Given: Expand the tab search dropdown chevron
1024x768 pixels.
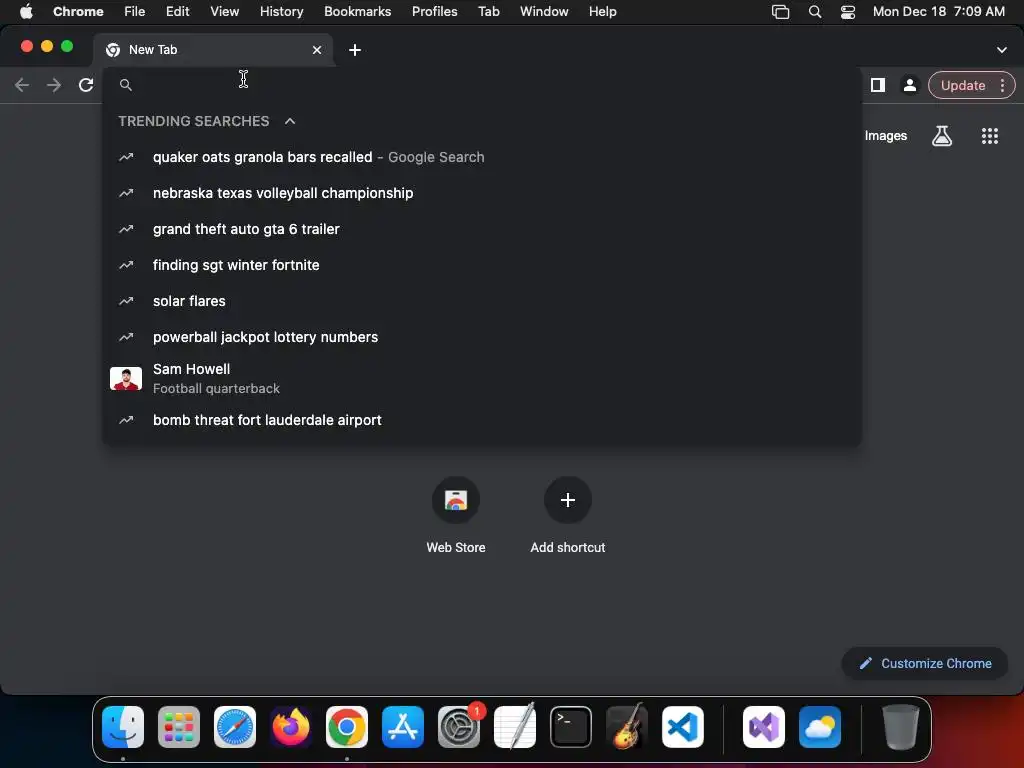Looking at the screenshot, I should tap(1001, 50).
